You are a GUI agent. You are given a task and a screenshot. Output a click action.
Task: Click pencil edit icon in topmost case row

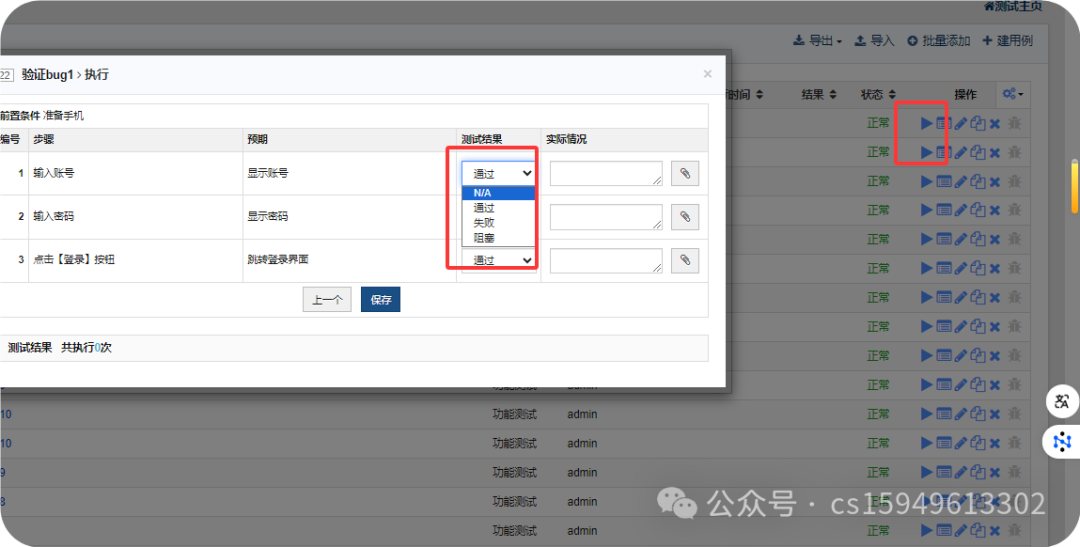[x=961, y=123]
